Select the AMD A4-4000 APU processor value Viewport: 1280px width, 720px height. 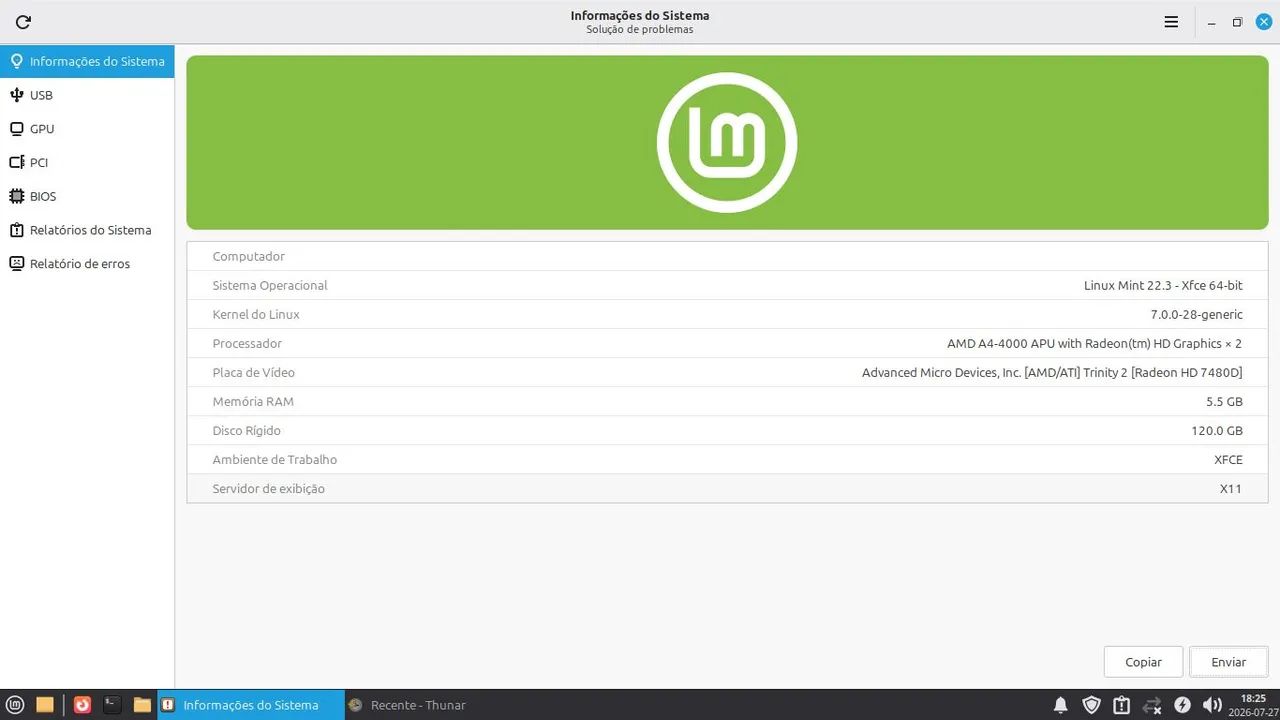[1094, 343]
